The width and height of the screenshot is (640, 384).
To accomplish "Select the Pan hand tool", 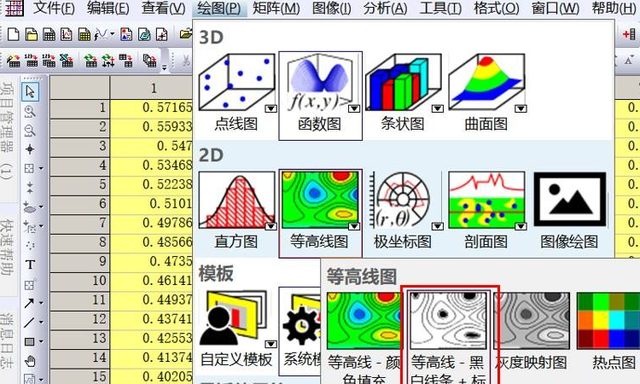I will click(30, 361).
